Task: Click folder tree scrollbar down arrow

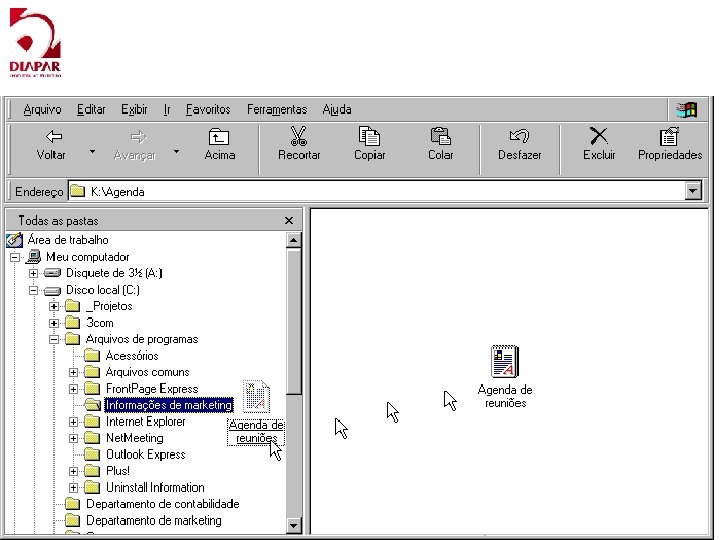Action: point(293,524)
